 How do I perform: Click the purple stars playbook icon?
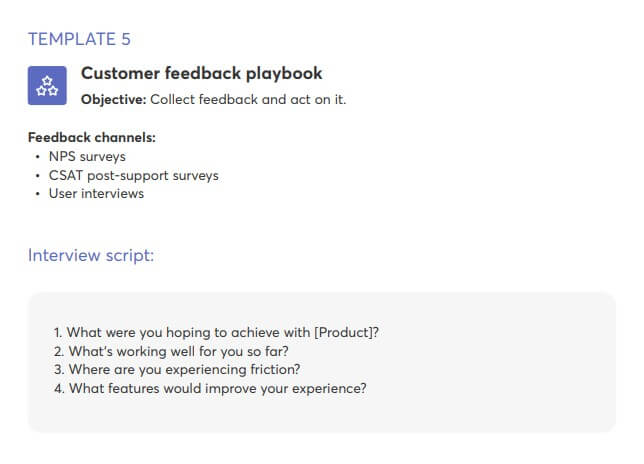pyautogui.click(x=47, y=86)
